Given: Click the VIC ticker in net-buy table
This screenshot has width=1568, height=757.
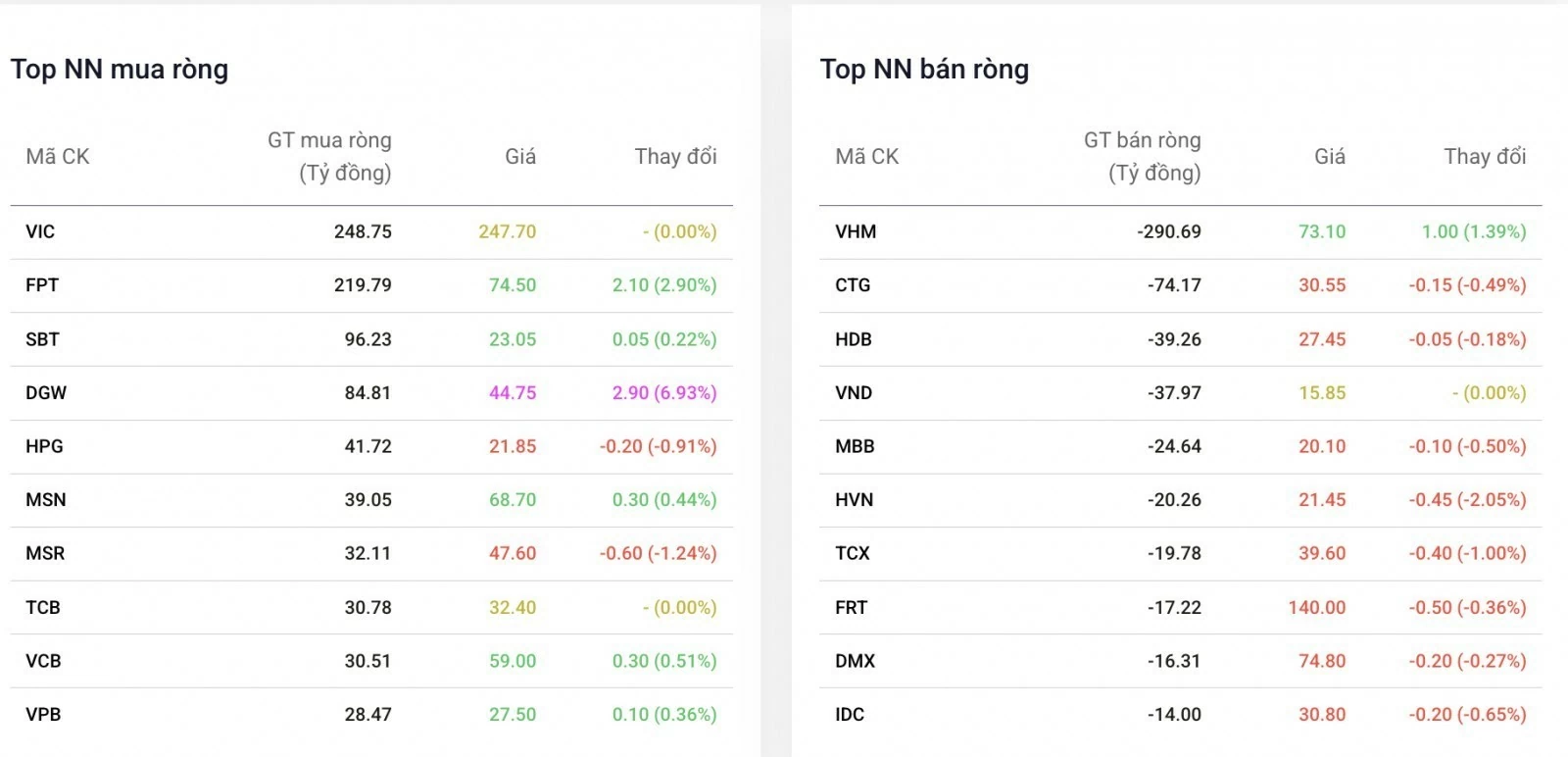Looking at the screenshot, I should (40, 231).
